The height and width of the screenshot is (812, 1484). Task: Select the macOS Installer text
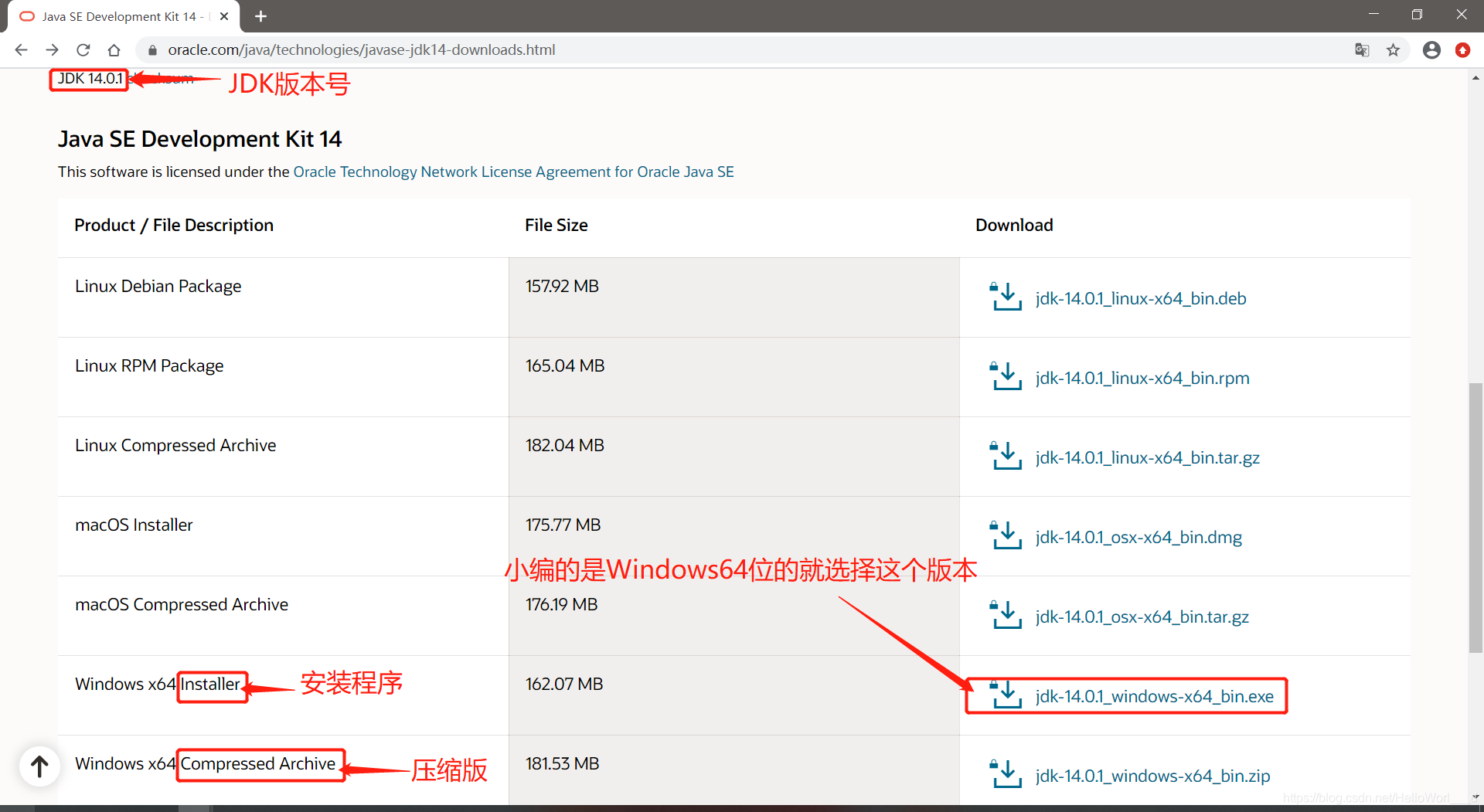point(134,525)
